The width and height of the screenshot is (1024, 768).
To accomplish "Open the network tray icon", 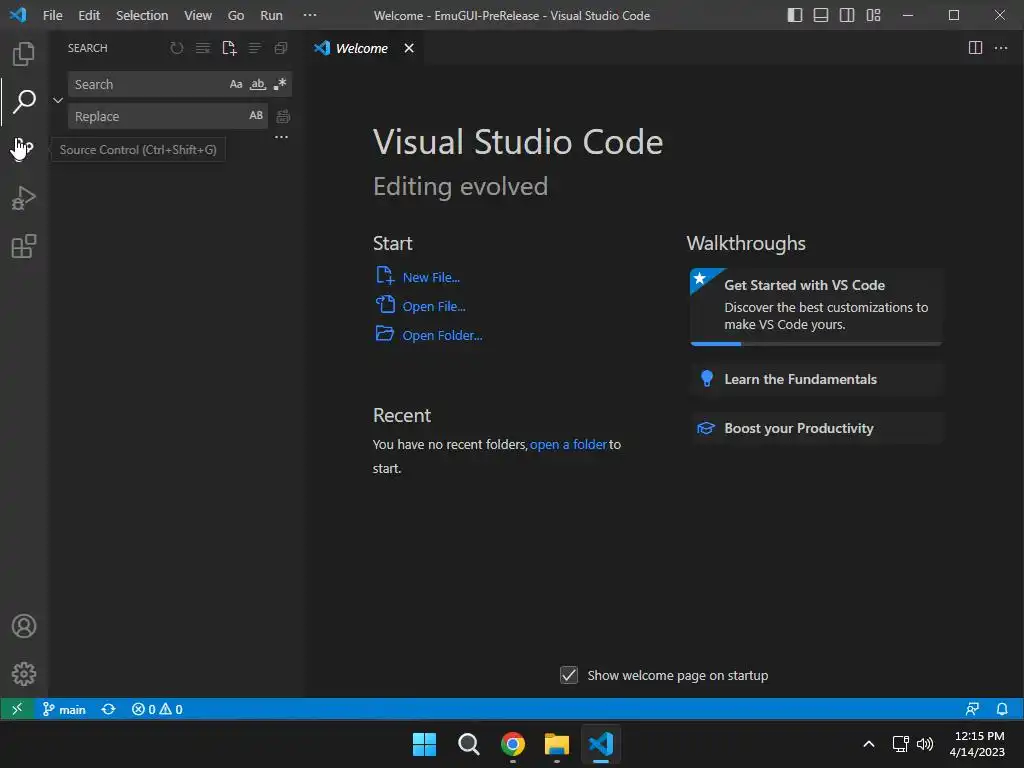I will pyautogui.click(x=901, y=744).
